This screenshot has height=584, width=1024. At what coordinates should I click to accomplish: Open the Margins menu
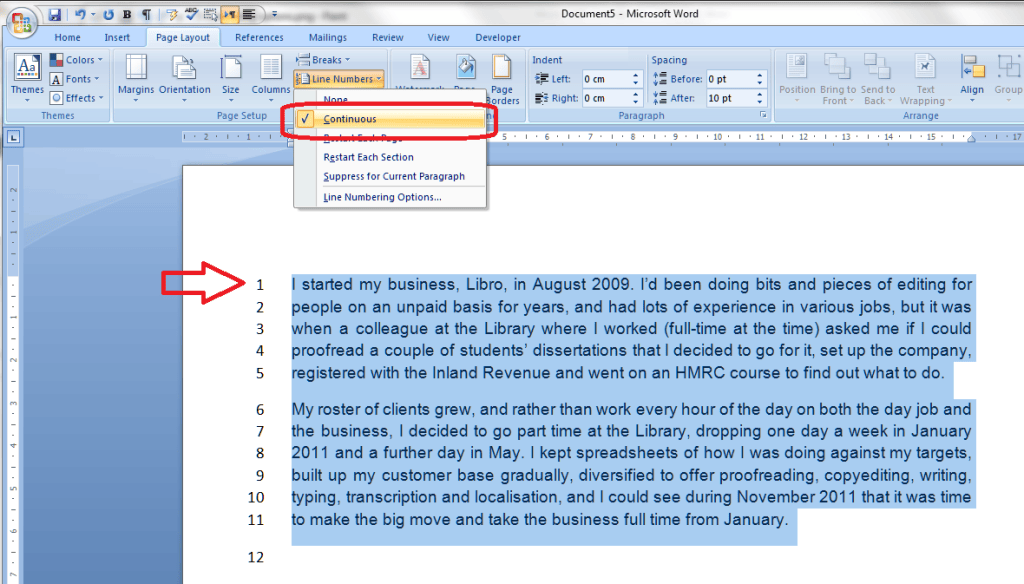pyautogui.click(x=136, y=78)
